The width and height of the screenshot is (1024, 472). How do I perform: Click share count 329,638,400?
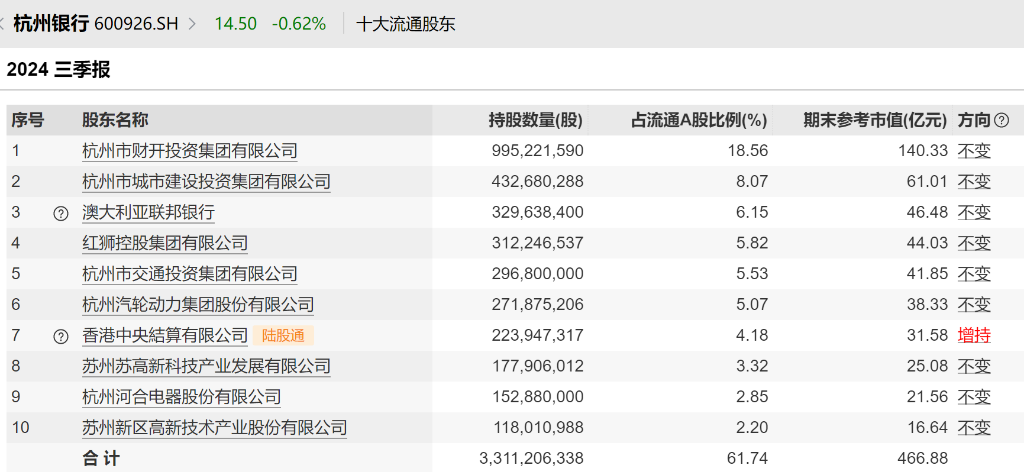537,212
